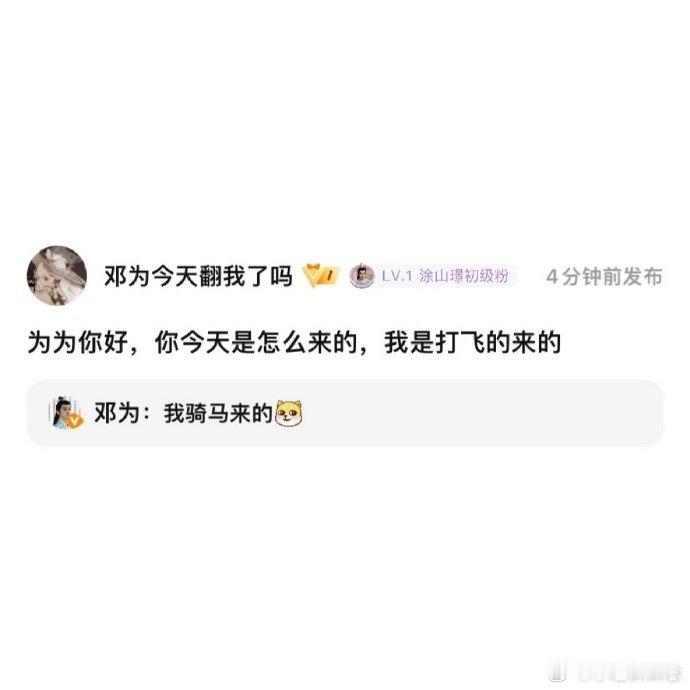Tap the greeting text 为为你好
Viewport: 690px width, 690px height.
pyautogui.click(x=78, y=342)
